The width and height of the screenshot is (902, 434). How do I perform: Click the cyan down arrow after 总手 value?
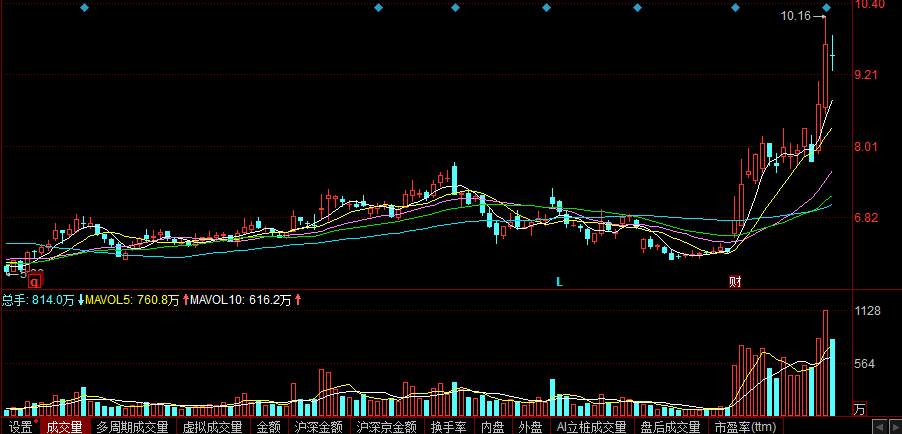[x=81, y=300]
